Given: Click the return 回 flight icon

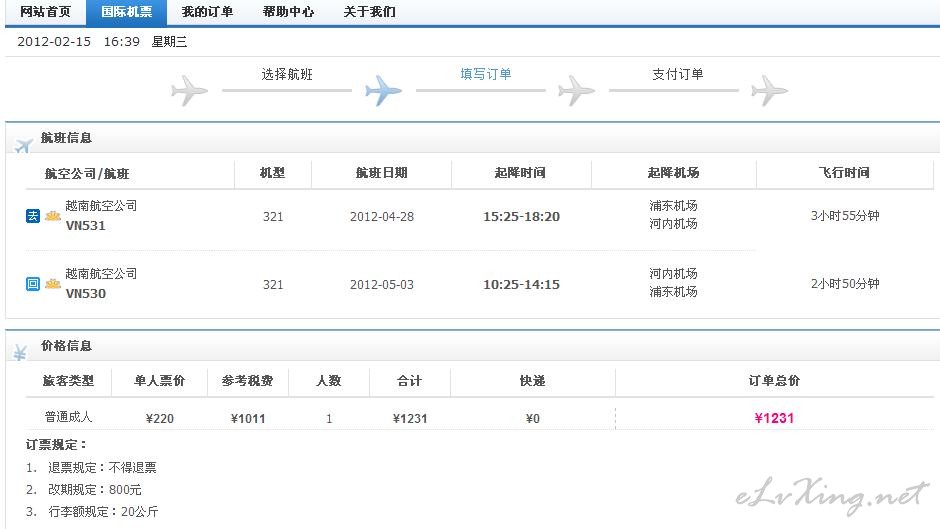Looking at the screenshot, I should (33, 284).
